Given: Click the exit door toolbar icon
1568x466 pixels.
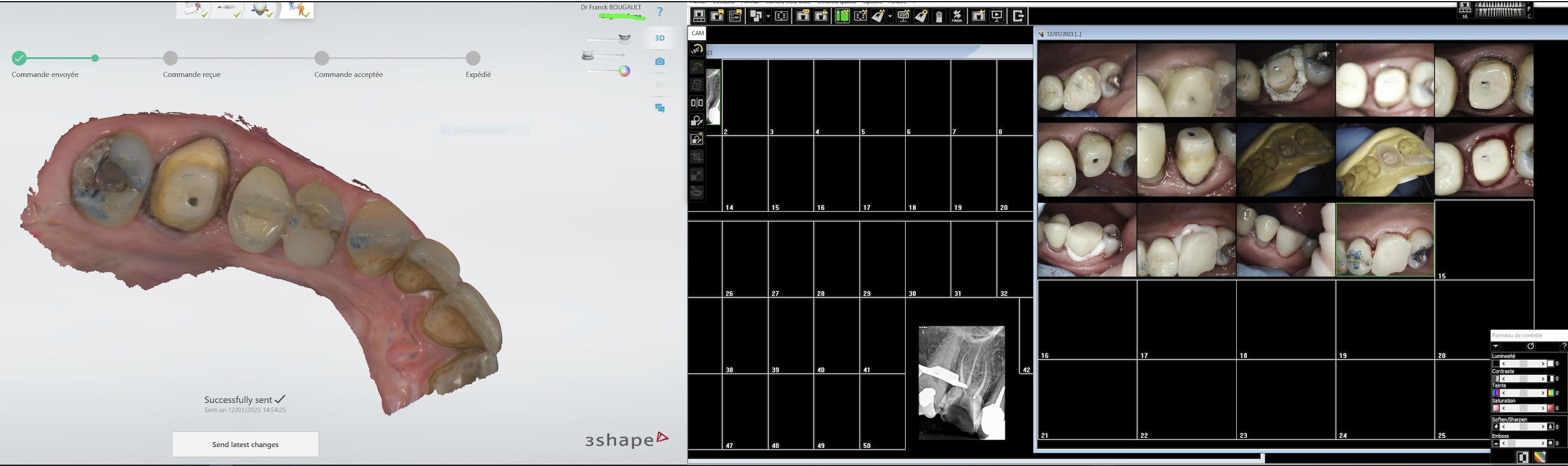Looking at the screenshot, I should pyautogui.click(x=1018, y=16).
